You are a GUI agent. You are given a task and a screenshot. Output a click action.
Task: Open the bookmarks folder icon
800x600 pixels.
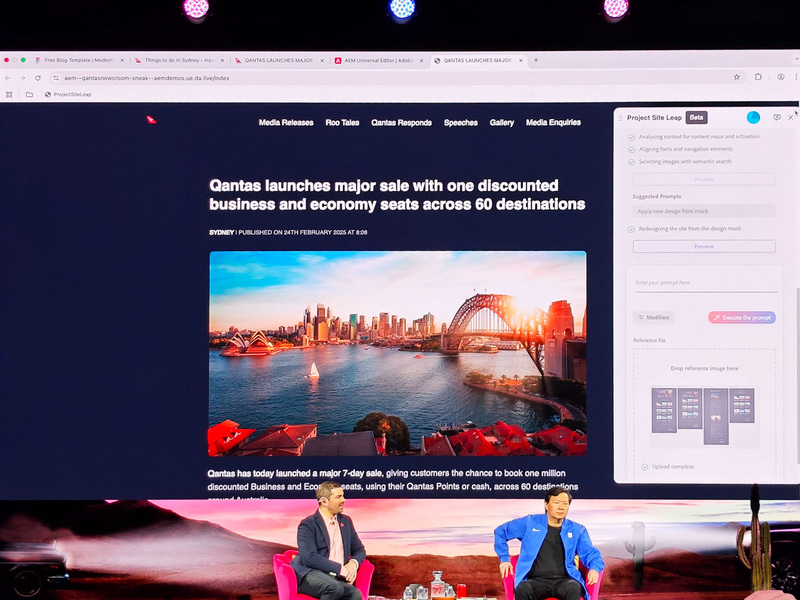pyautogui.click(x=30, y=94)
